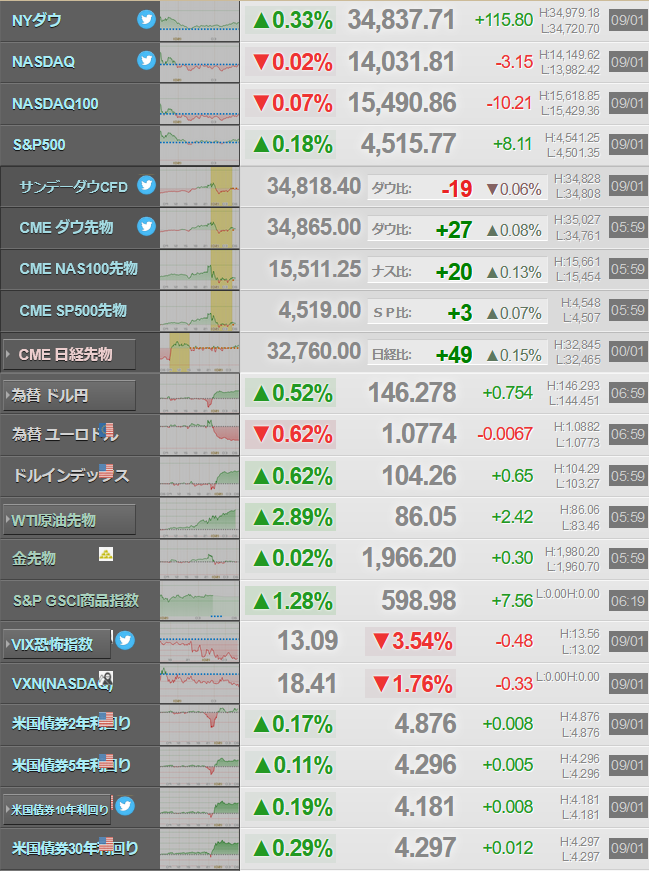
Task: Click the NASDAQ100 value 15,490.86
Action: tap(402, 103)
